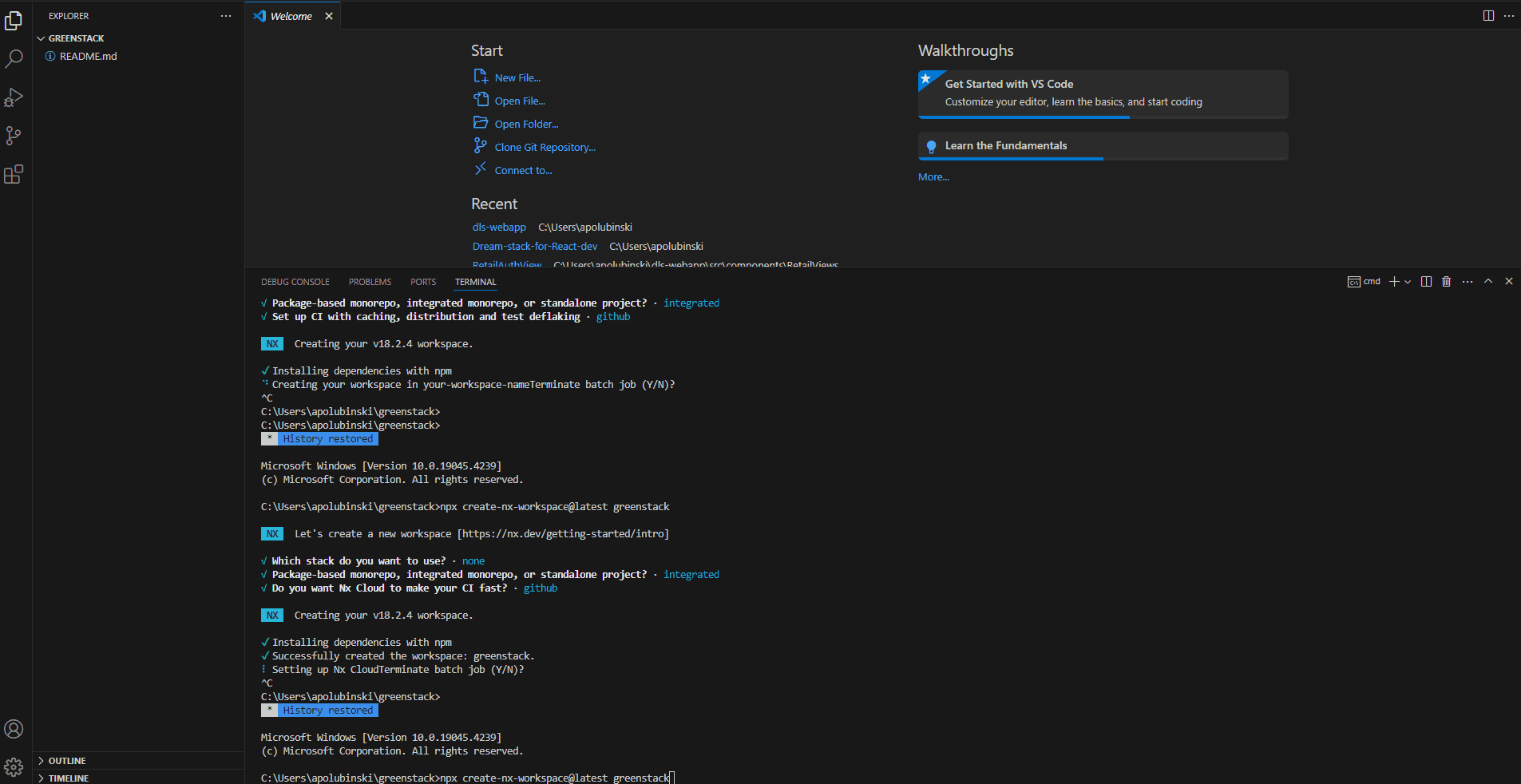The width and height of the screenshot is (1521, 784).
Task: Switch to the Problems tab
Action: click(x=370, y=283)
